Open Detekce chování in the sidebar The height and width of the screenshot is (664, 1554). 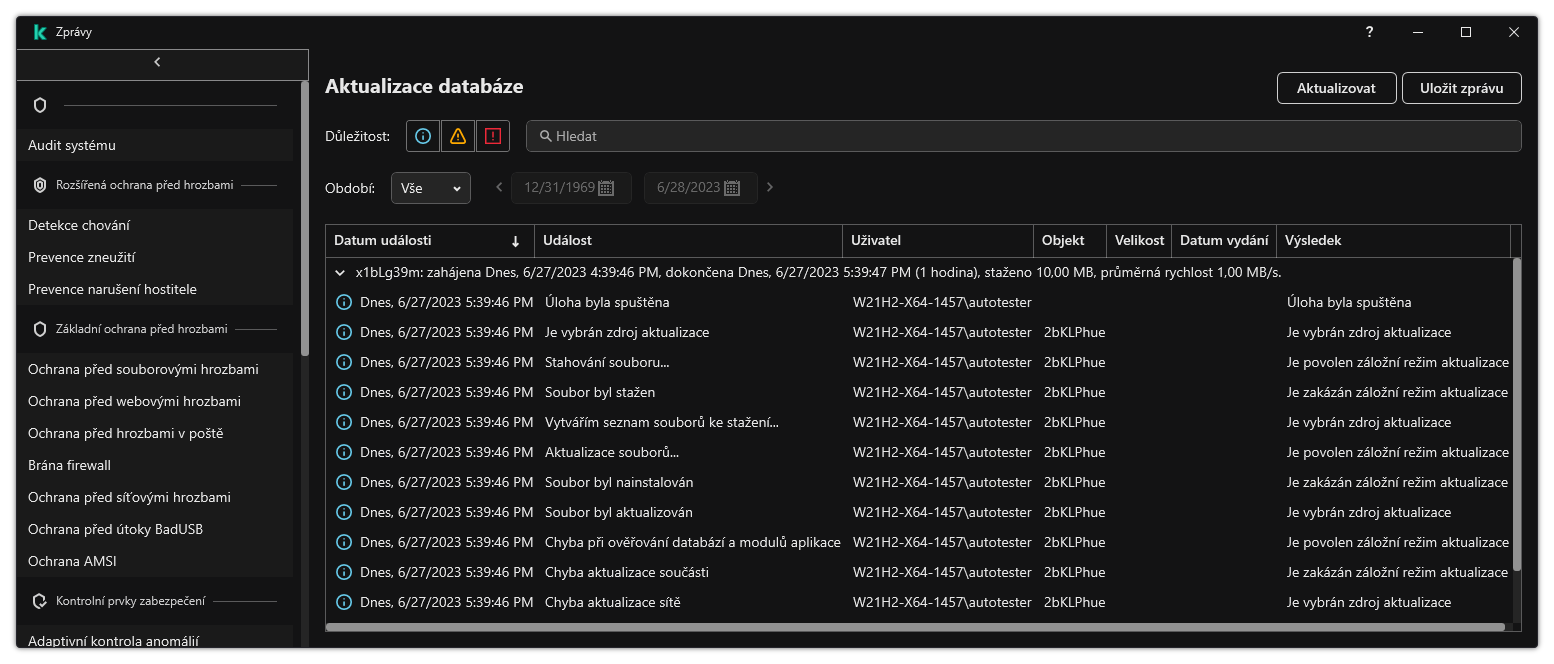[x=79, y=225]
